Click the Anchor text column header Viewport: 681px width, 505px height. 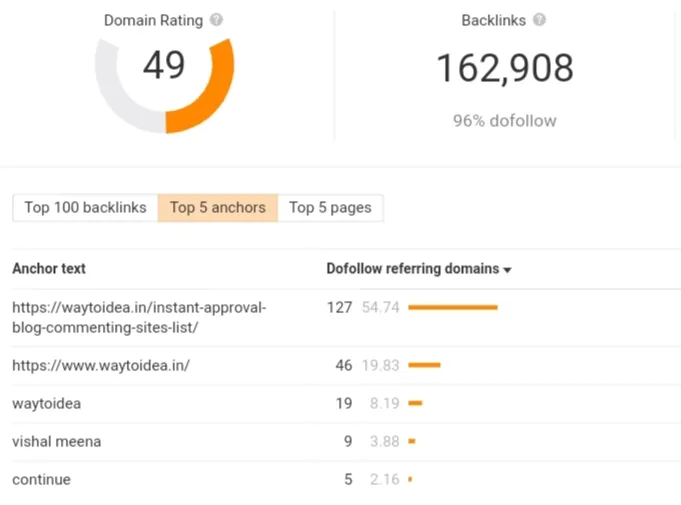[49, 269]
